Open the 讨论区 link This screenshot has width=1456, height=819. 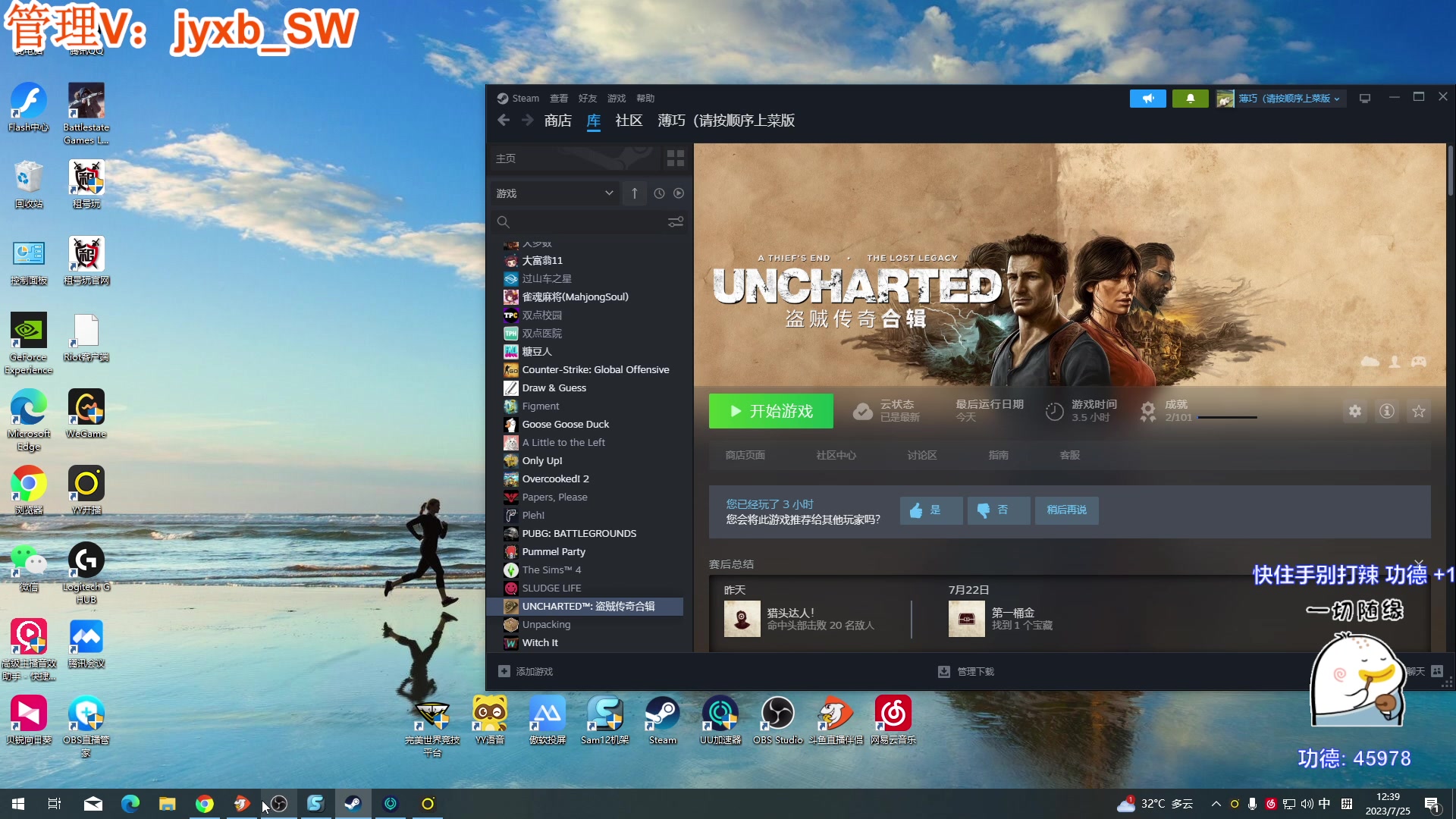(x=922, y=455)
